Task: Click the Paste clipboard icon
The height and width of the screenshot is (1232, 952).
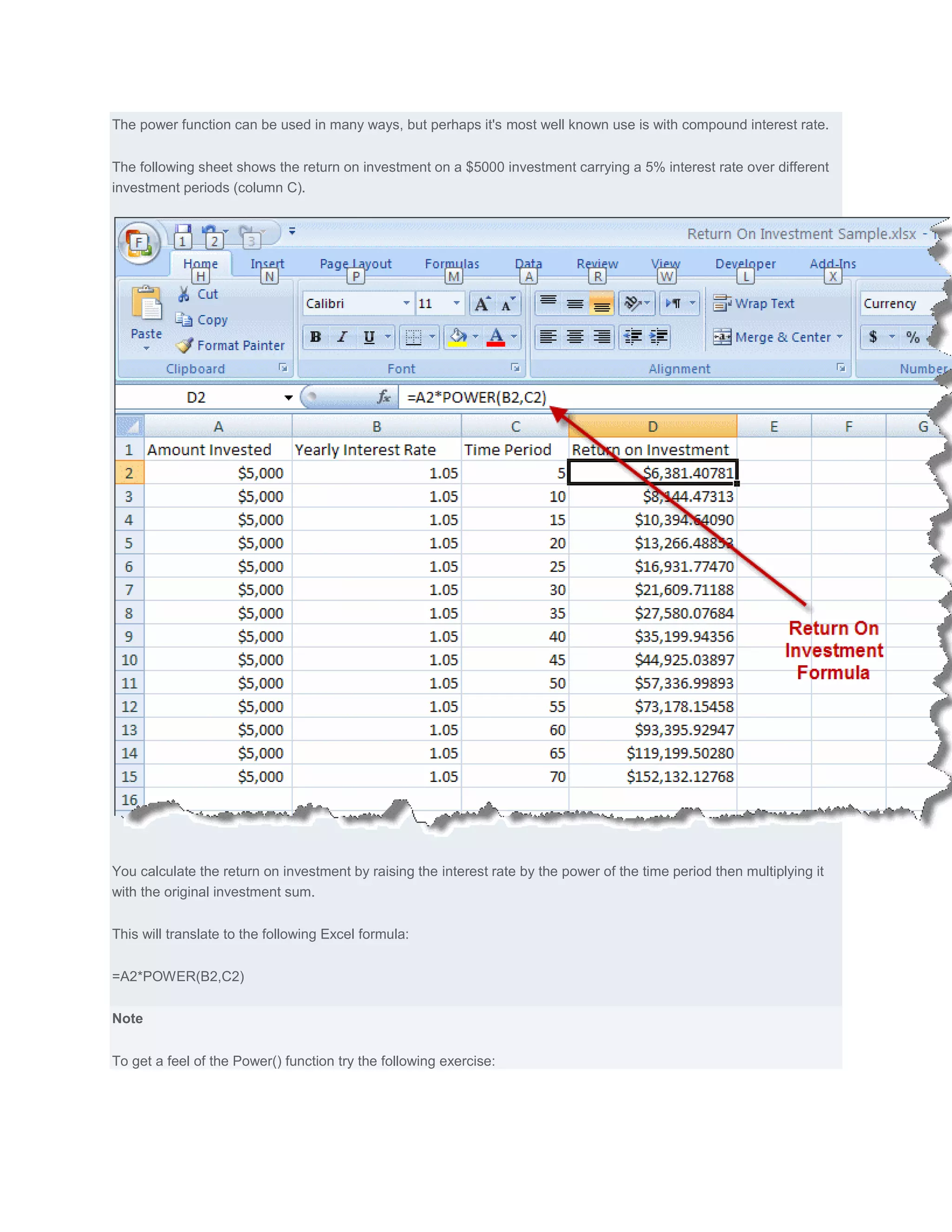Action: 146,304
